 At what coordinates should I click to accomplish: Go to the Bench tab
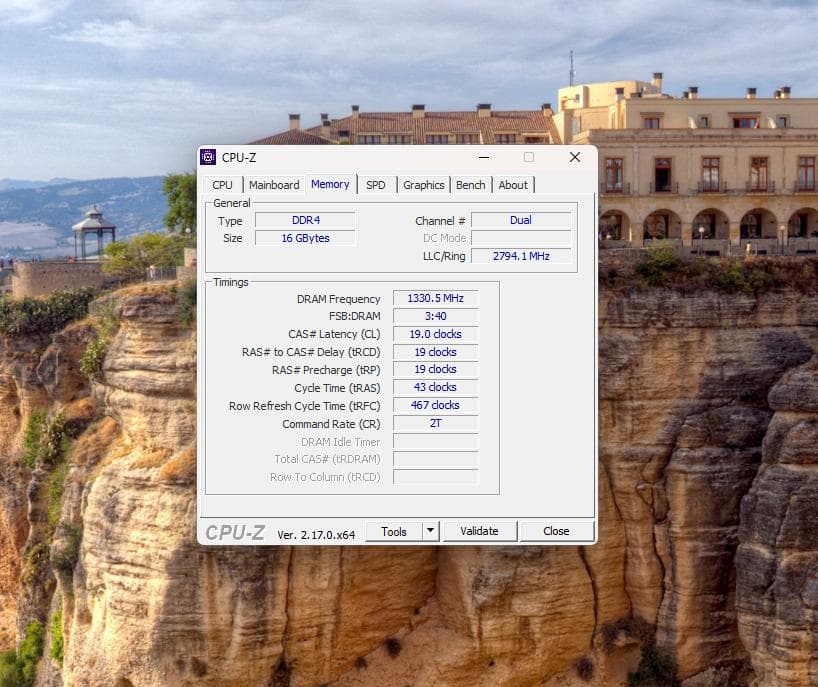[x=470, y=185]
